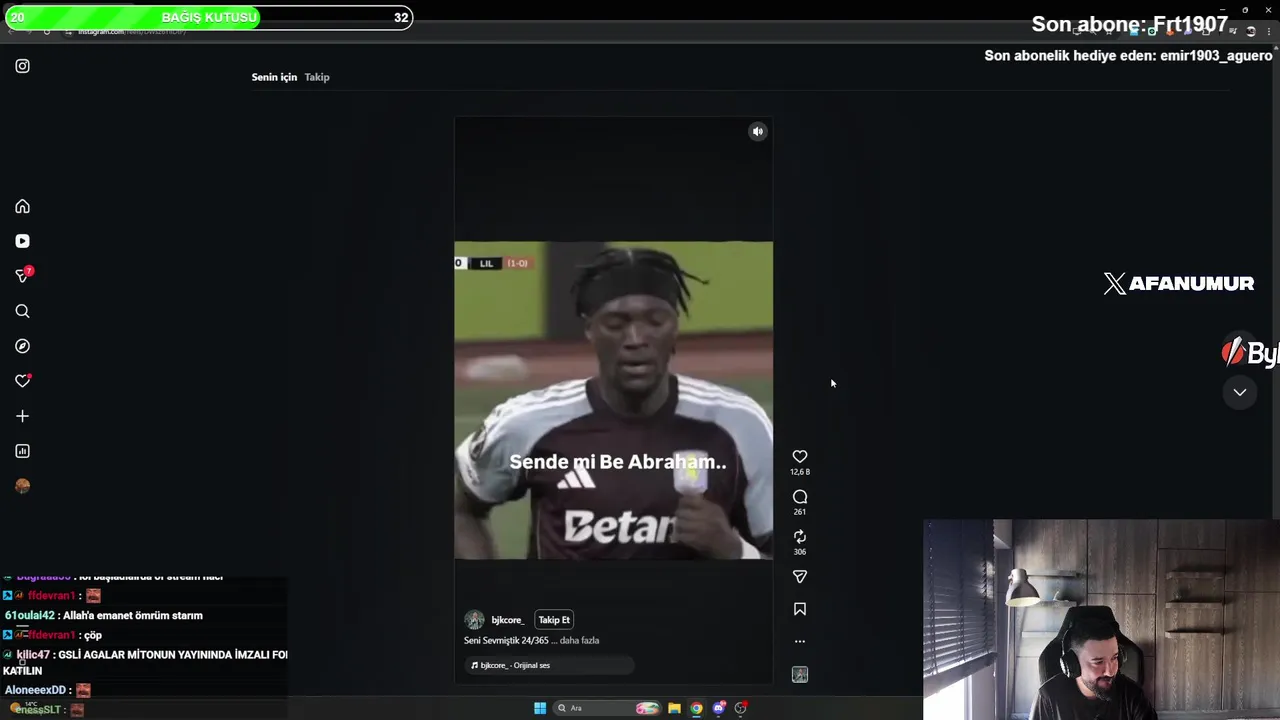Switch to the Senin için tab
1280x720 pixels.
tap(274, 77)
